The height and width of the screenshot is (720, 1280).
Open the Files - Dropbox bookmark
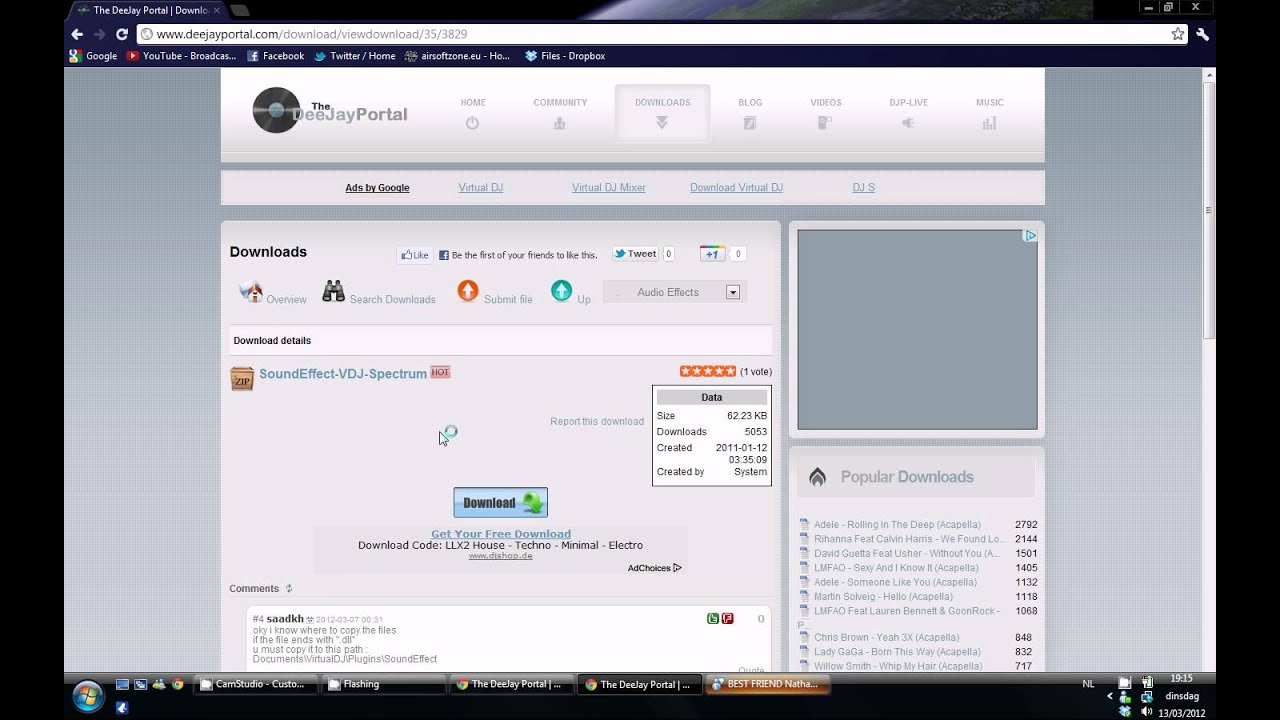pos(565,56)
